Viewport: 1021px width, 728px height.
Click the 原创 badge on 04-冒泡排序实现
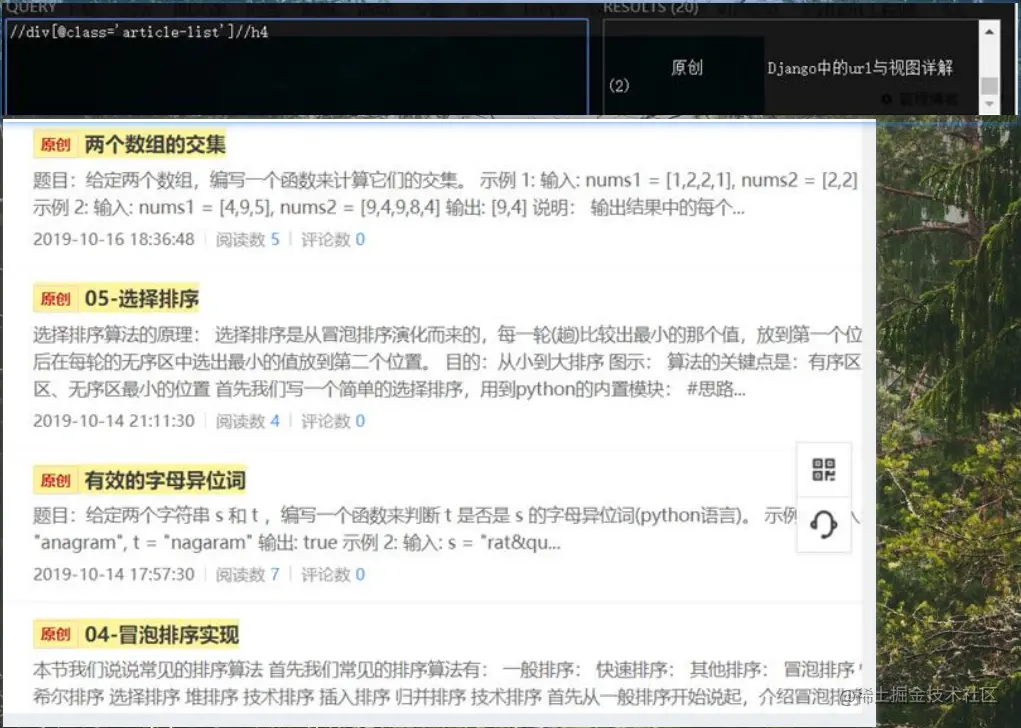click(56, 634)
